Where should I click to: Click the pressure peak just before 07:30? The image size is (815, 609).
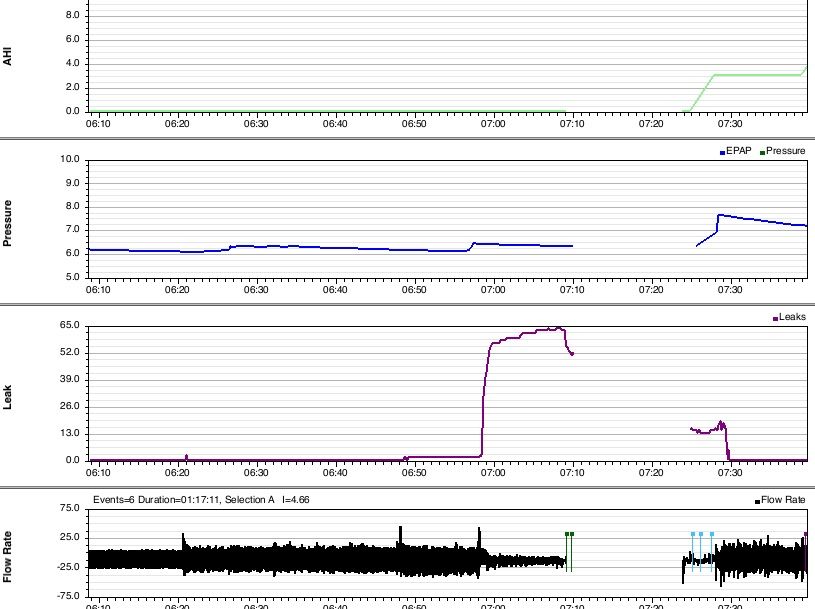[718, 215]
